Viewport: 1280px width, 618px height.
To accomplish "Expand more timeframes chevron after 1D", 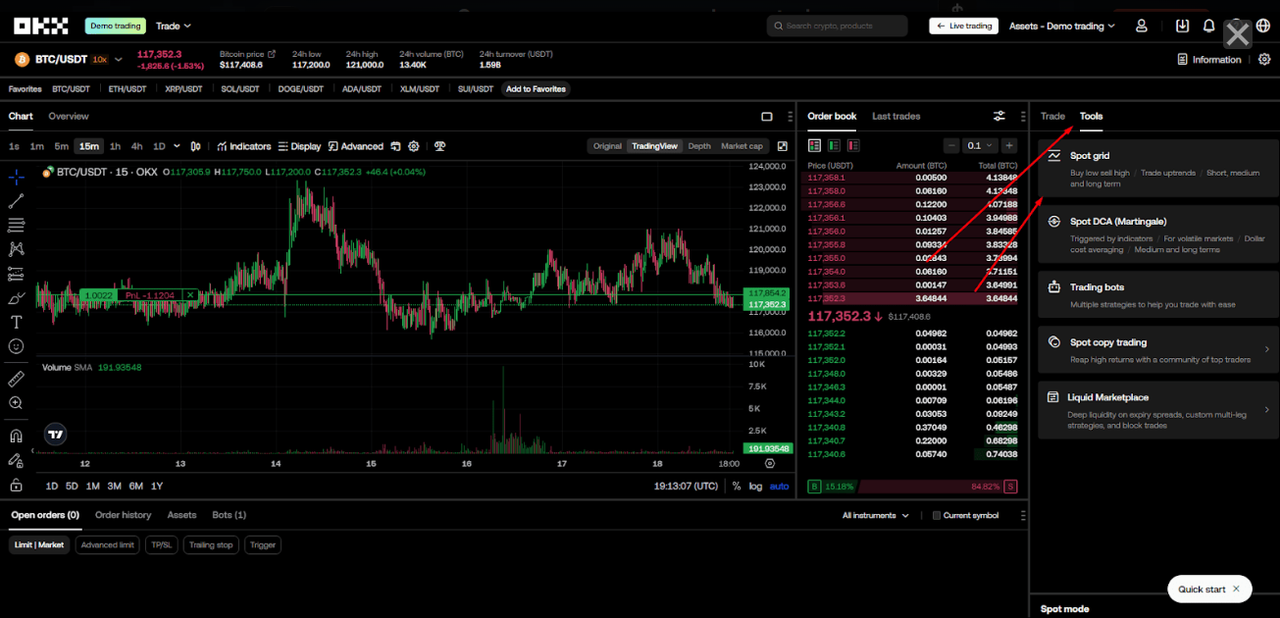I will coord(177,146).
